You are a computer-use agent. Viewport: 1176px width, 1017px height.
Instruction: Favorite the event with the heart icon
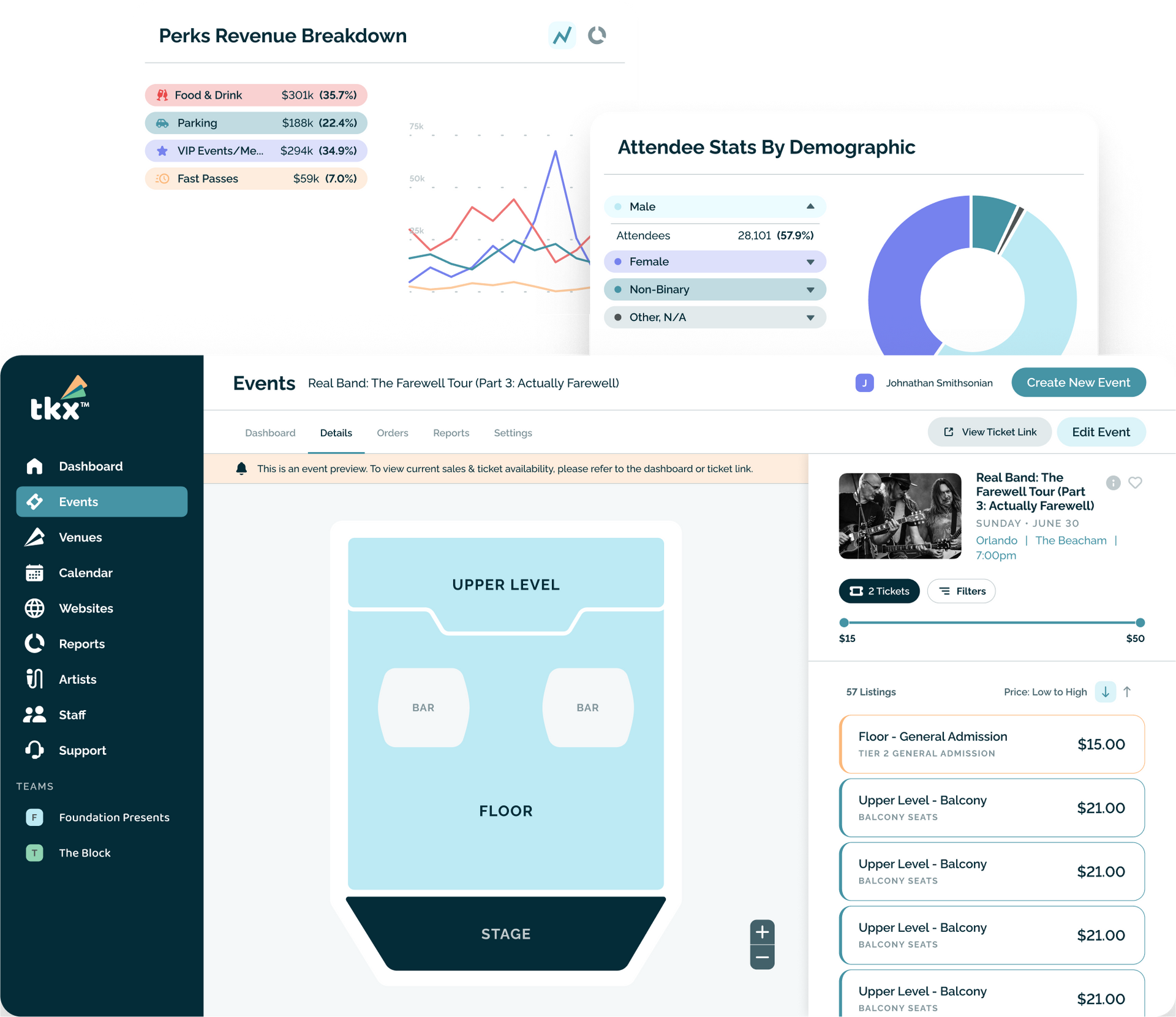pos(1135,483)
